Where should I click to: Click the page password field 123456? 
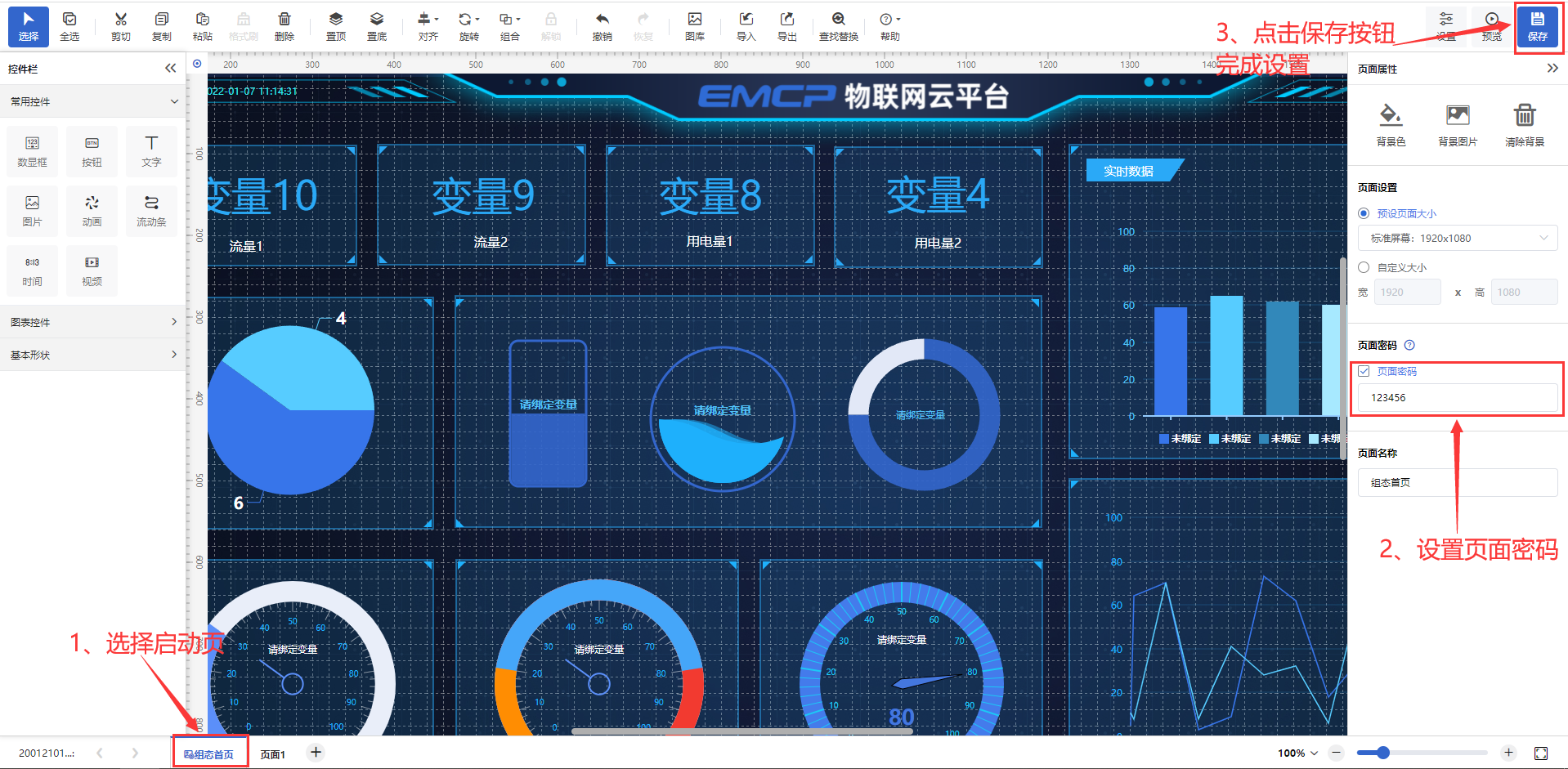[1458, 398]
